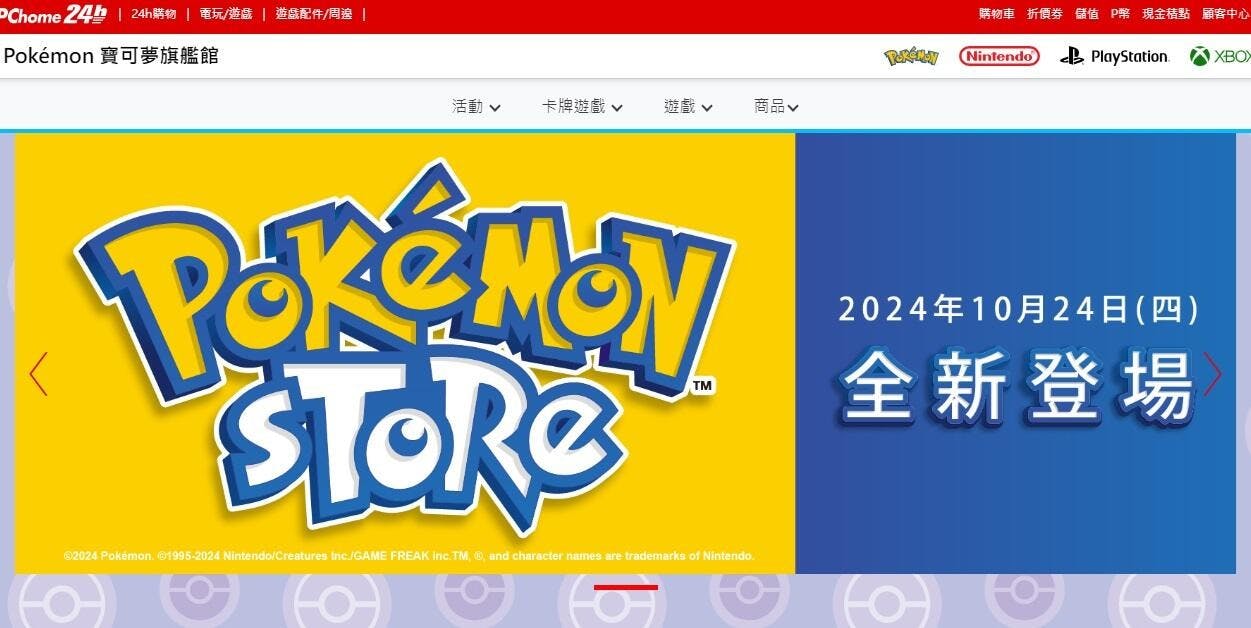Click the PChome 24h logo
This screenshot has height=628, width=1251.
(x=53, y=14)
